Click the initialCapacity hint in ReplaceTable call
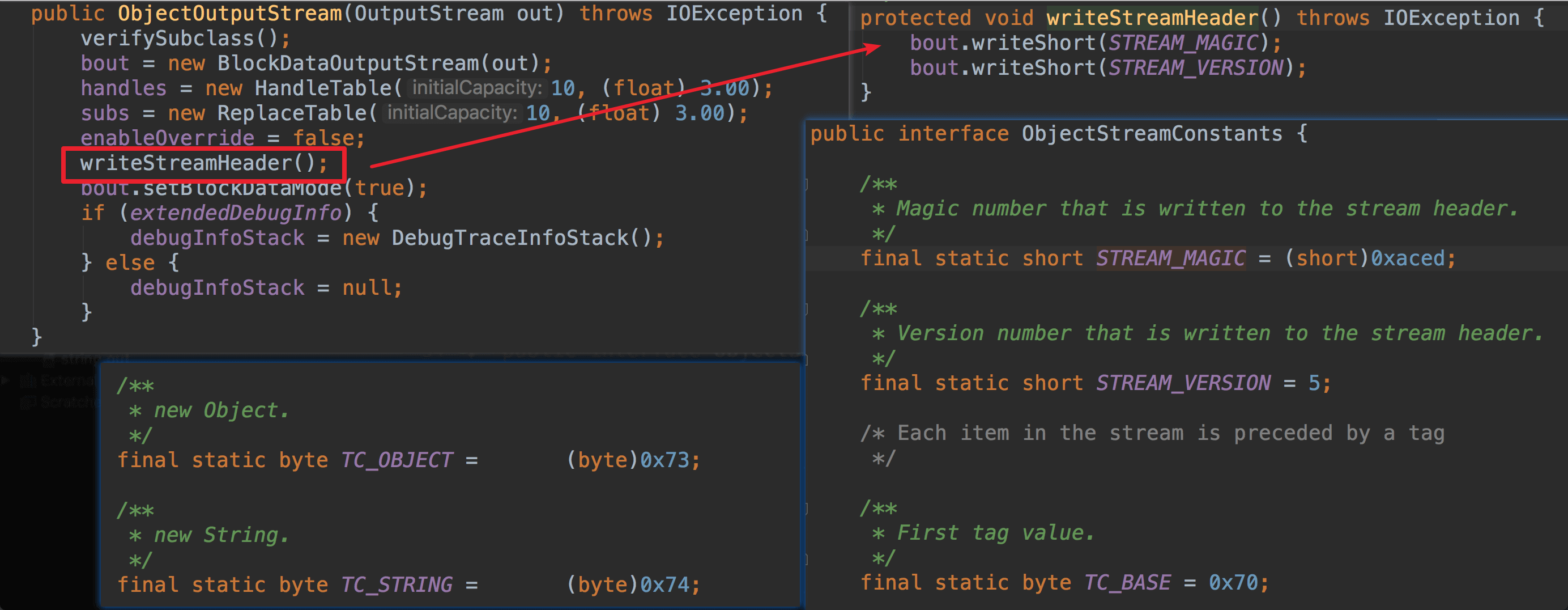Screen dimensions: 1568x610 click(451, 113)
